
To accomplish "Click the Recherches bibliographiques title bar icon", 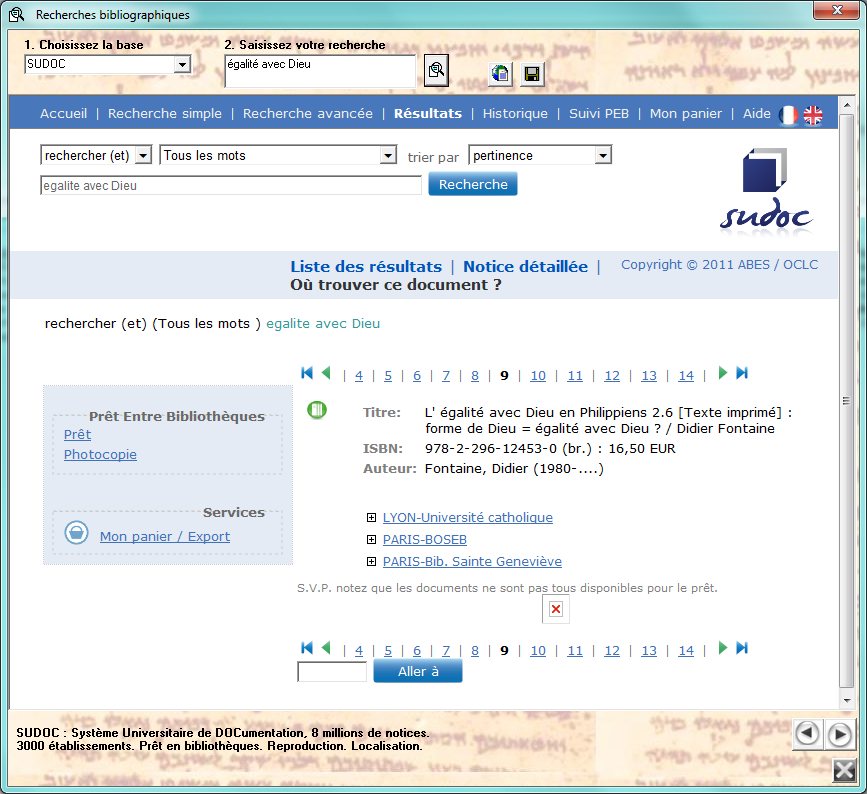I will click(x=17, y=14).
